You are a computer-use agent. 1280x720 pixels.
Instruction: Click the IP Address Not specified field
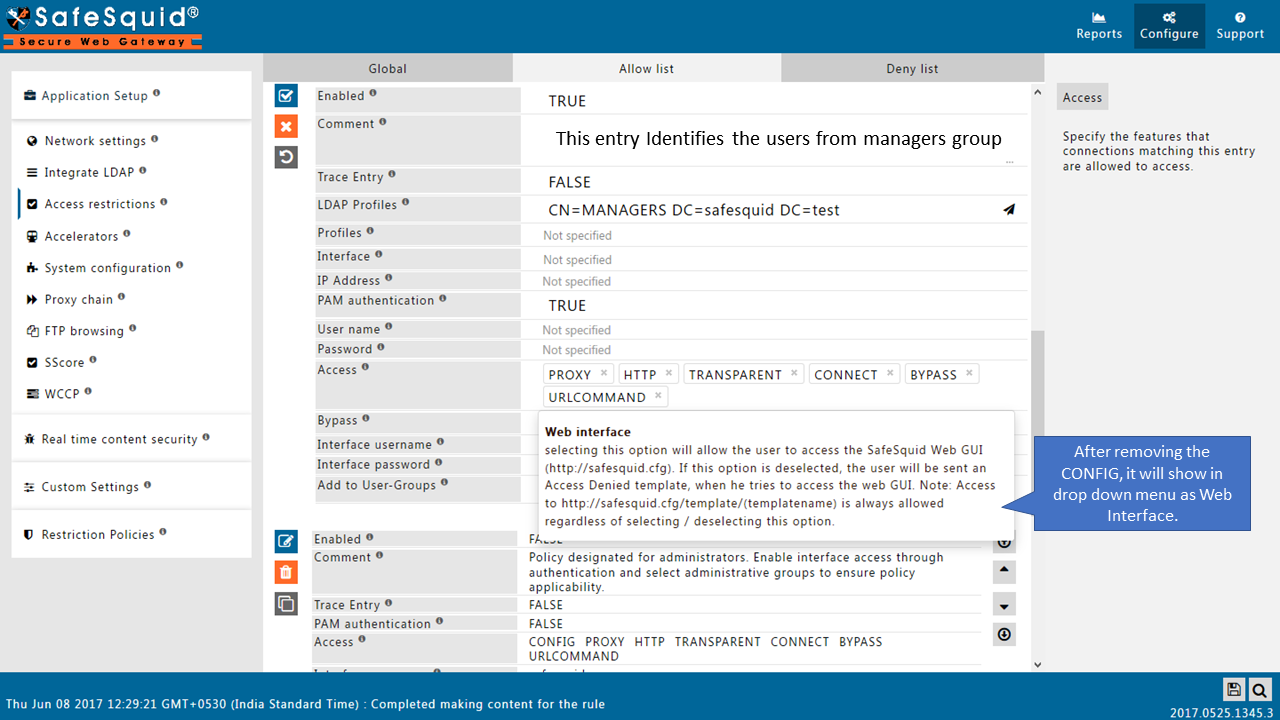775,282
